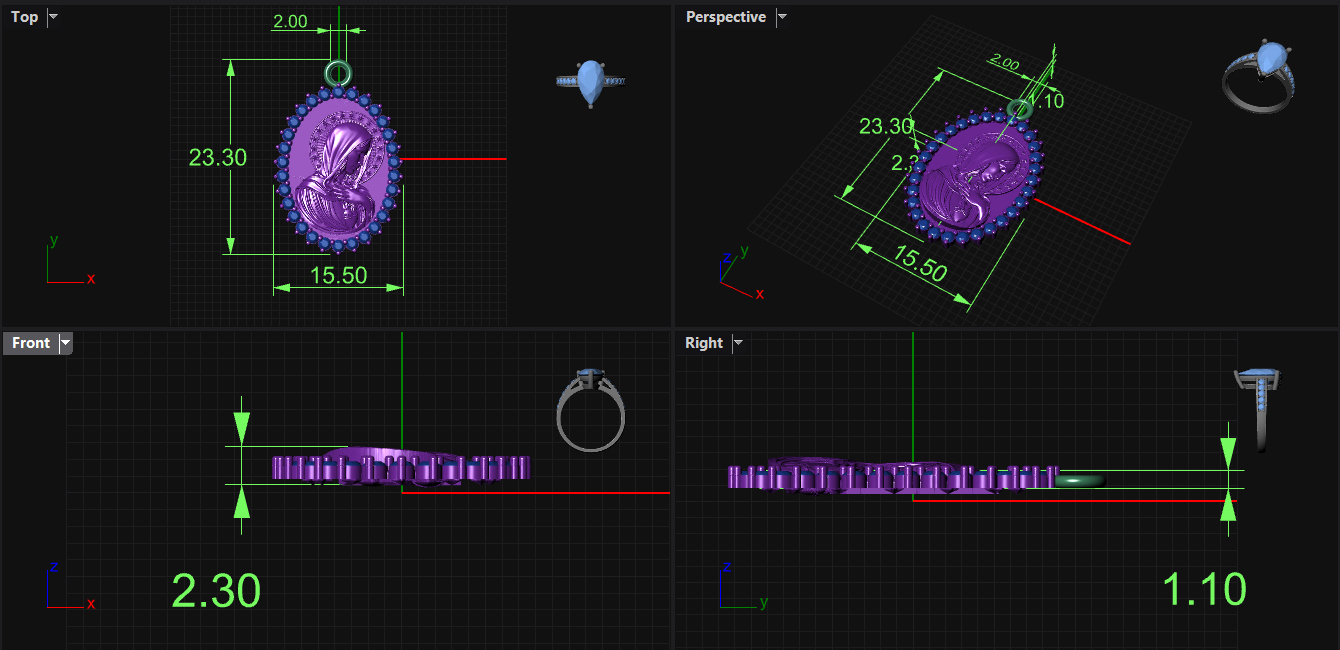Select the Front viewport title label
The width and height of the screenshot is (1340, 650).
(x=31, y=343)
